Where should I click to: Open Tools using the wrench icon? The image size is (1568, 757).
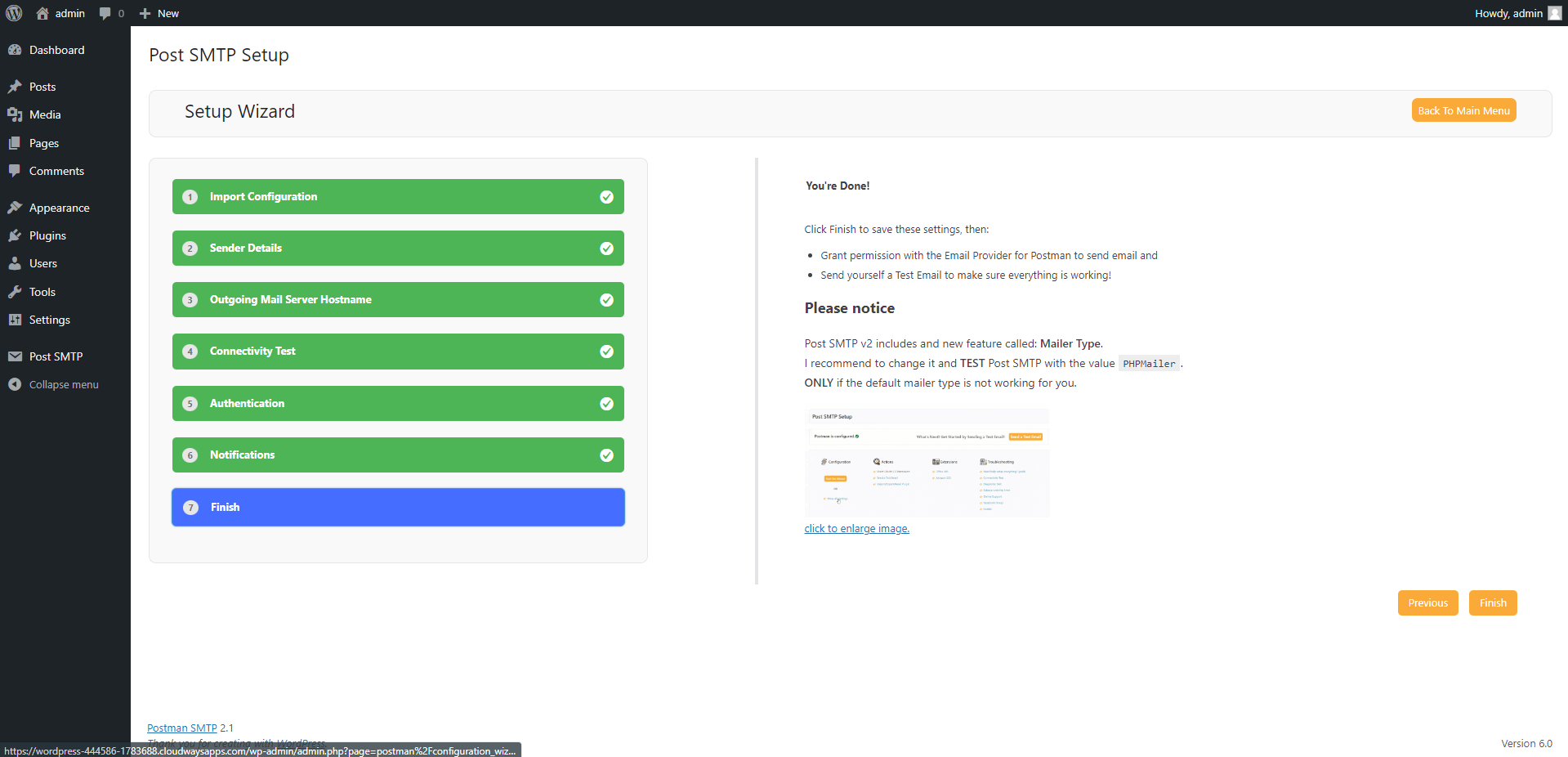coord(16,292)
